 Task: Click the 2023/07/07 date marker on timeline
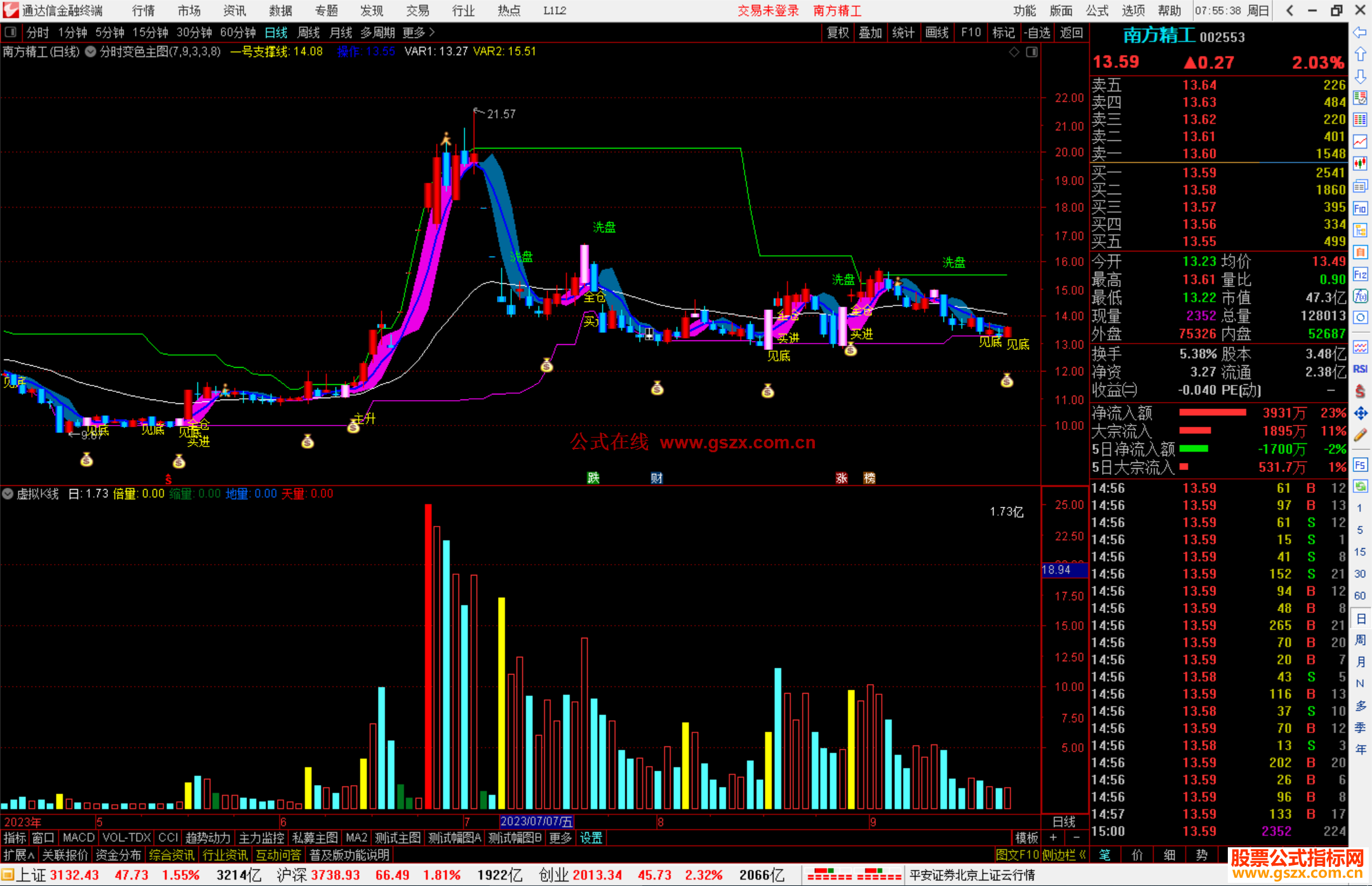(x=536, y=821)
